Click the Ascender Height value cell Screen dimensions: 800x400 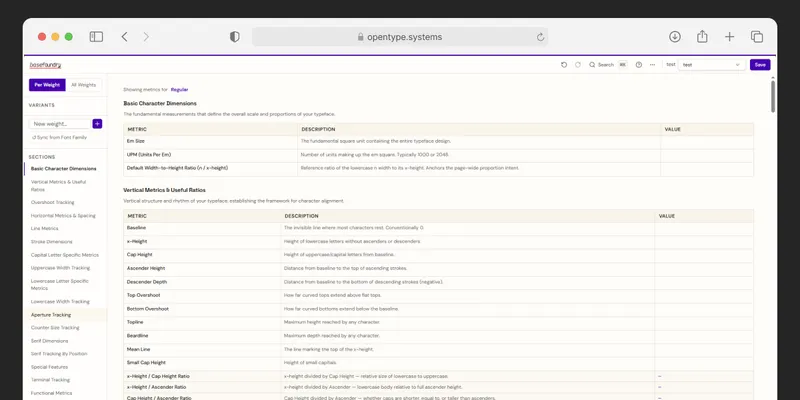pyautogui.click(x=704, y=269)
